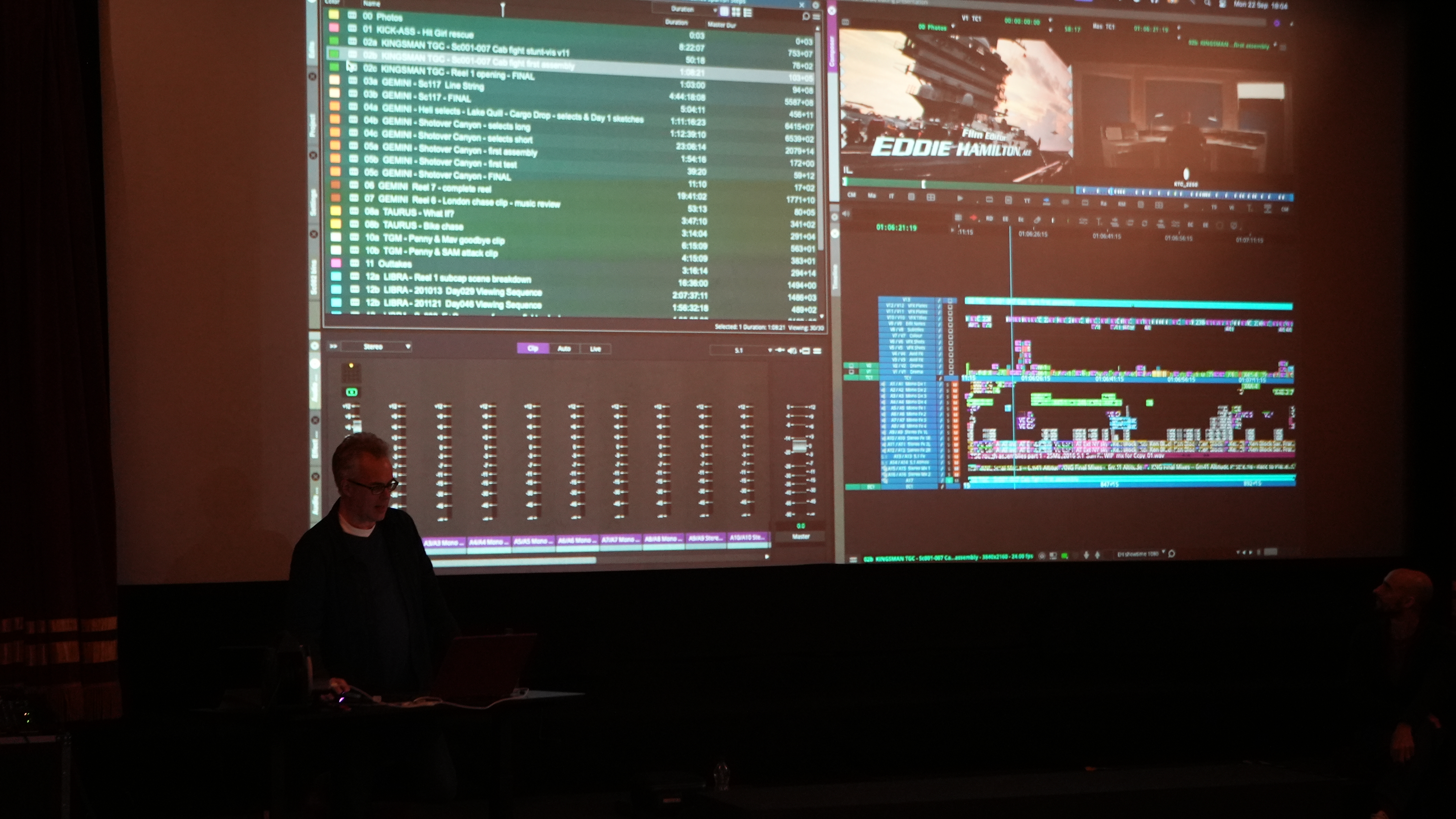Toggle the A10/A10 Stereo track selector
This screenshot has width=1456, height=819.
747,537
